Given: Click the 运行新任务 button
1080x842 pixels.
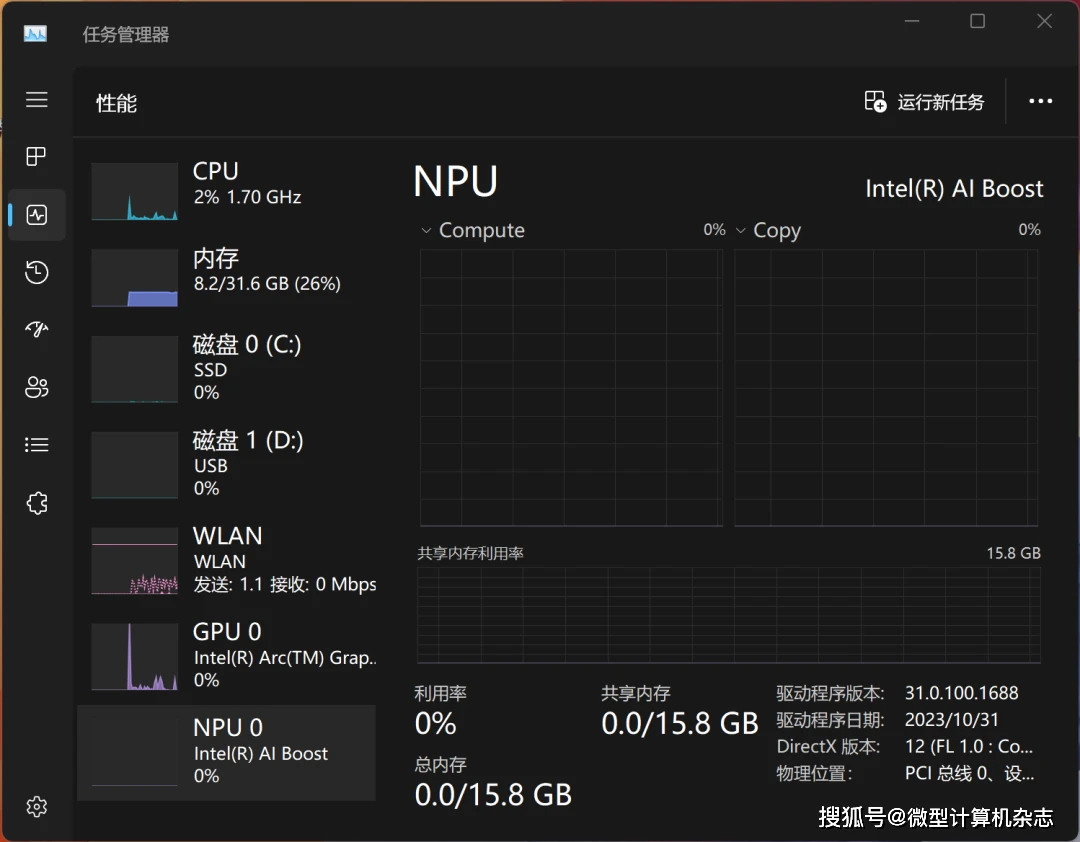Looking at the screenshot, I should pos(925,102).
